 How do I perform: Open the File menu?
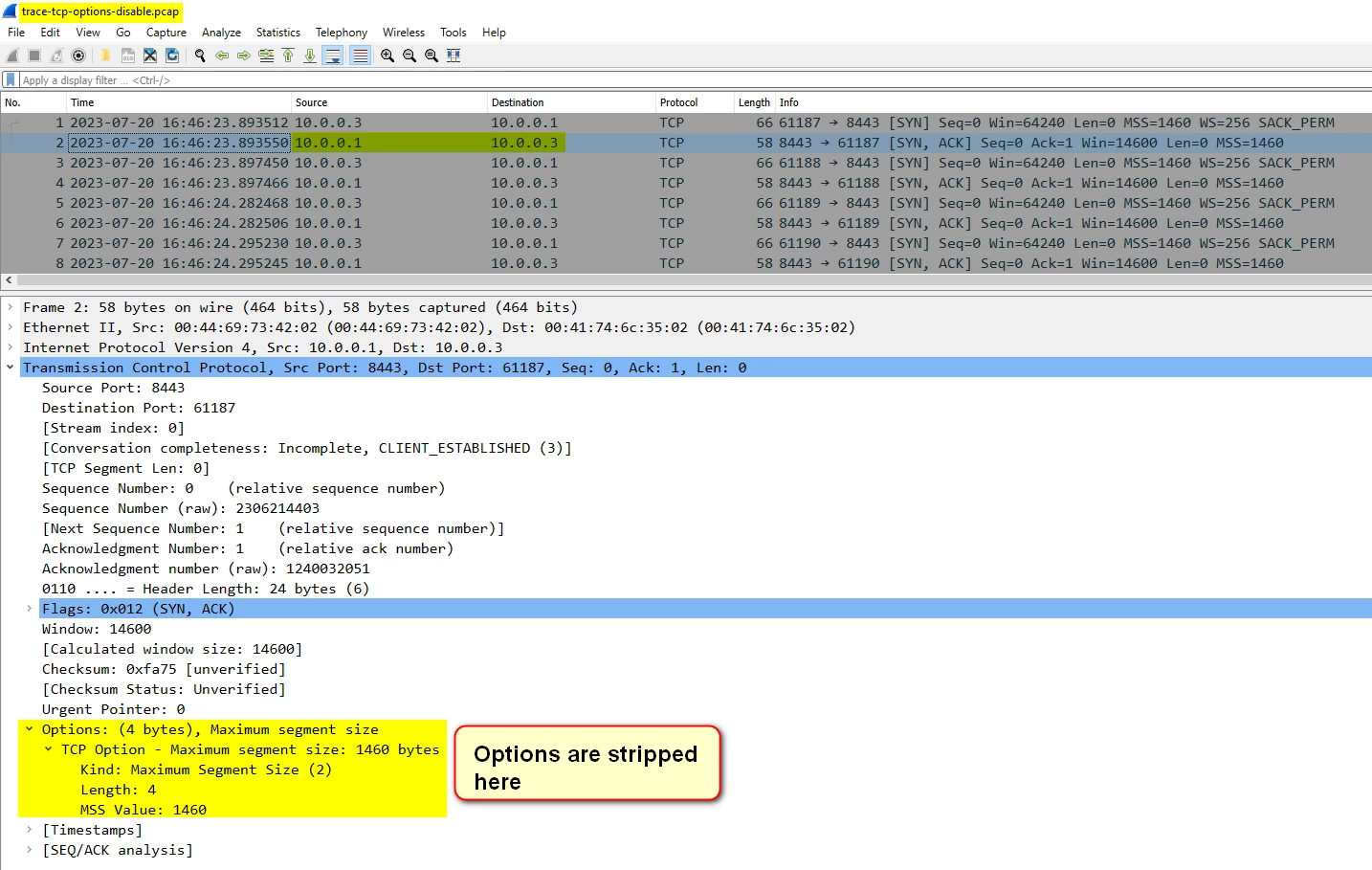point(16,33)
